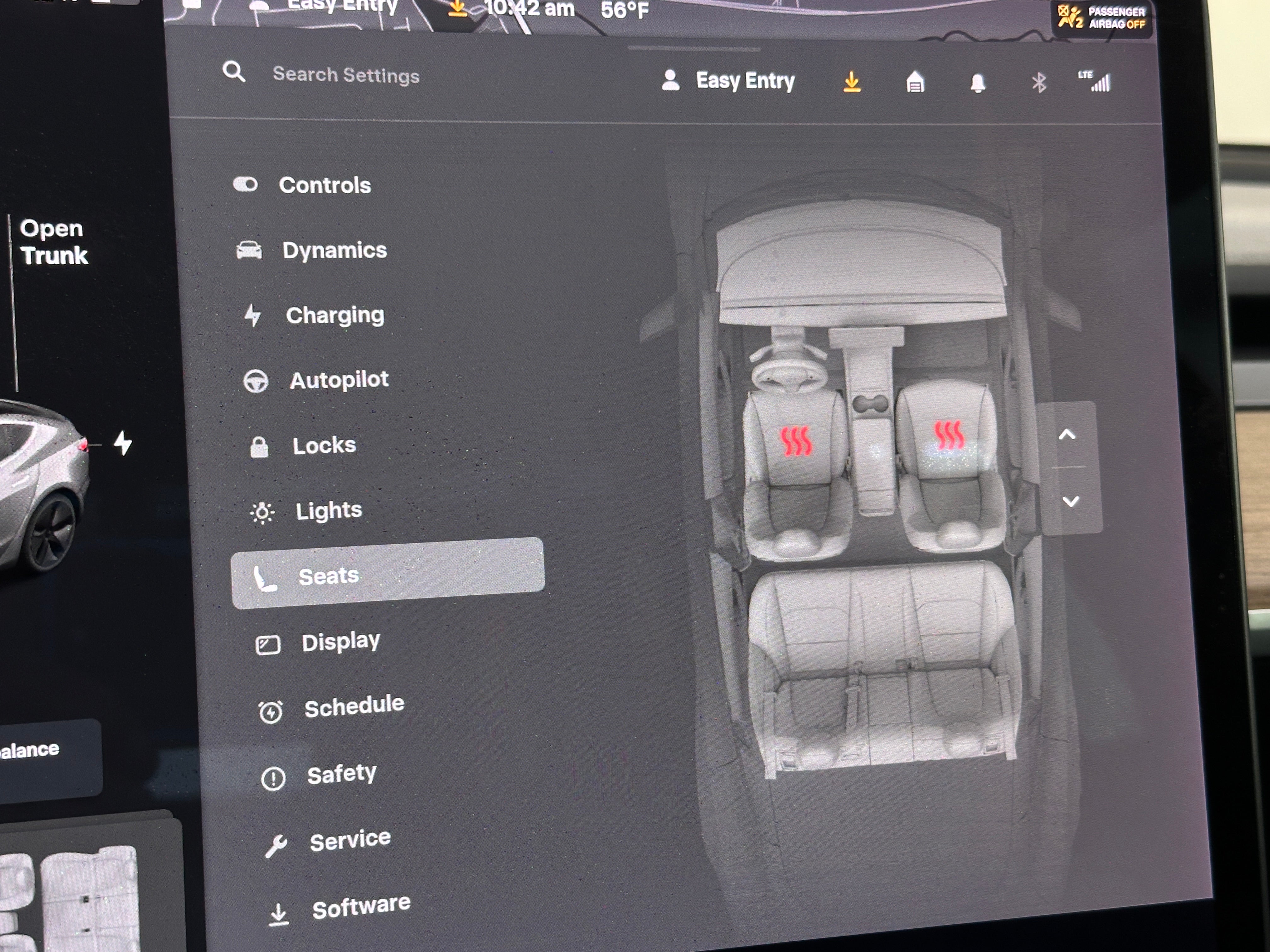The height and width of the screenshot is (952, 1270).
Task: Toggle driver seat heater
Action: [x=796, y=441]
